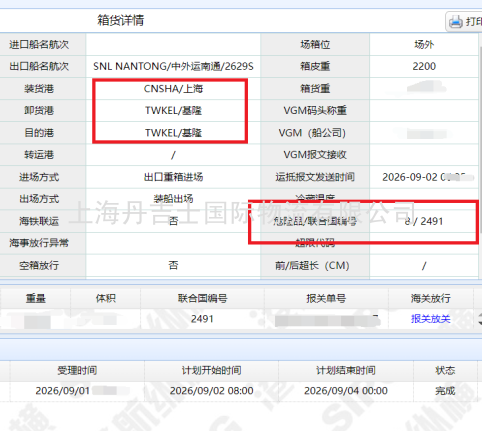
Task: Select loading port value CNSHA/上海
Action: click(173, 89)
